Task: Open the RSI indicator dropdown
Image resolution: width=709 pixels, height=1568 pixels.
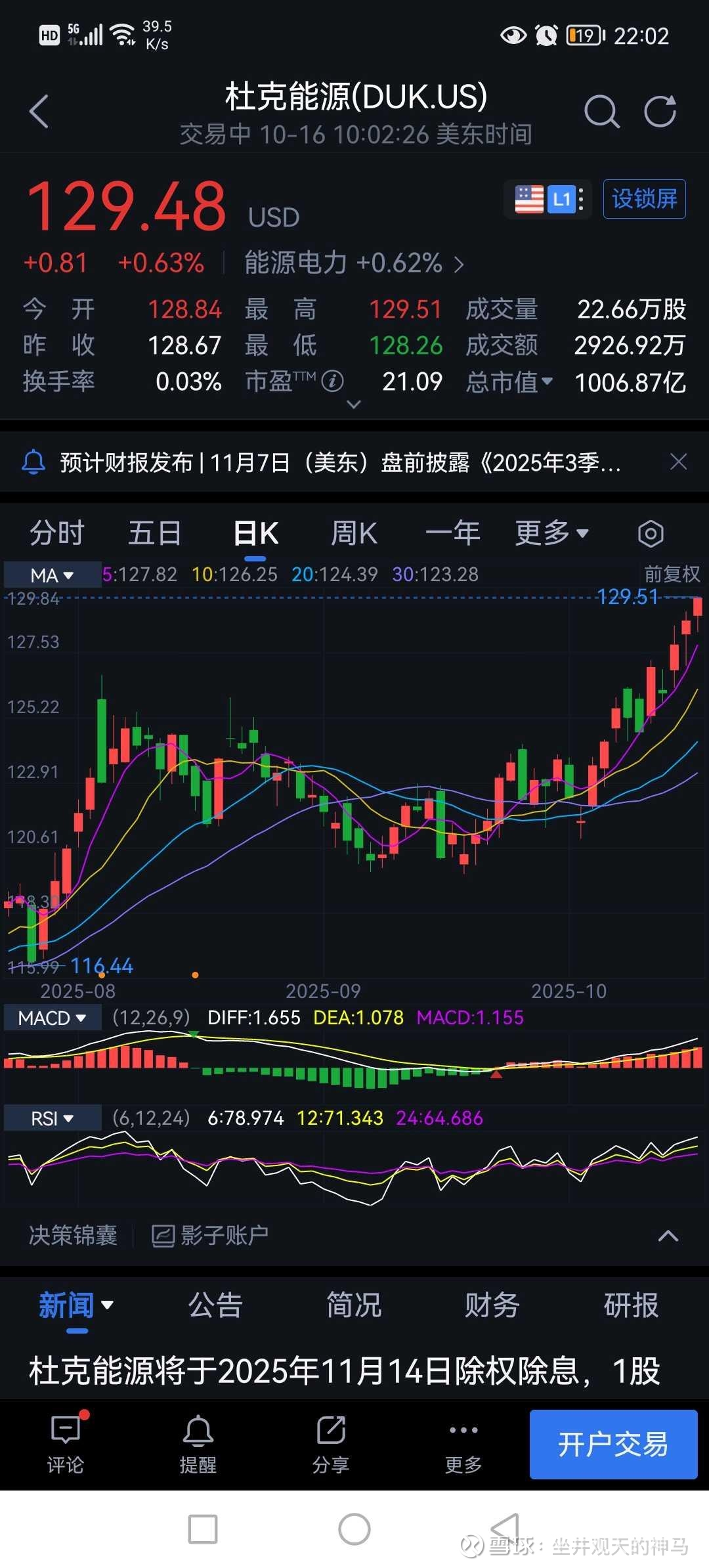Action: pos(53,1118)
